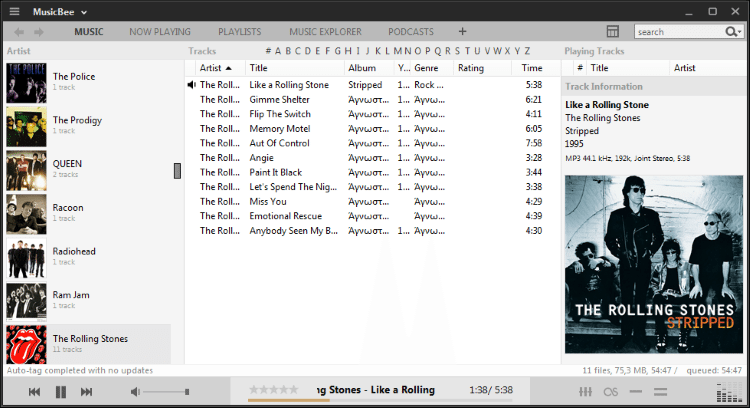Open the PLAYLISTS tab
Screen dimensions: 750x408
point(240,32)
